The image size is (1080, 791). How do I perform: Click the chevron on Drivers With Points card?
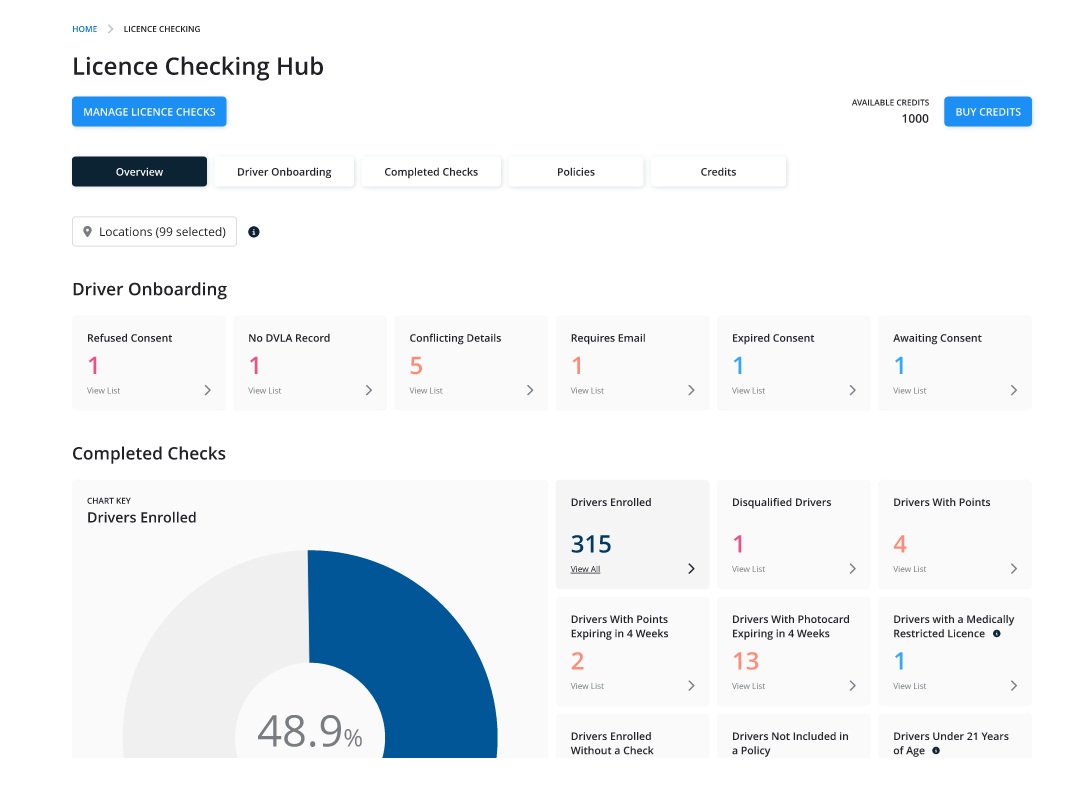[x=1013, y=569]
